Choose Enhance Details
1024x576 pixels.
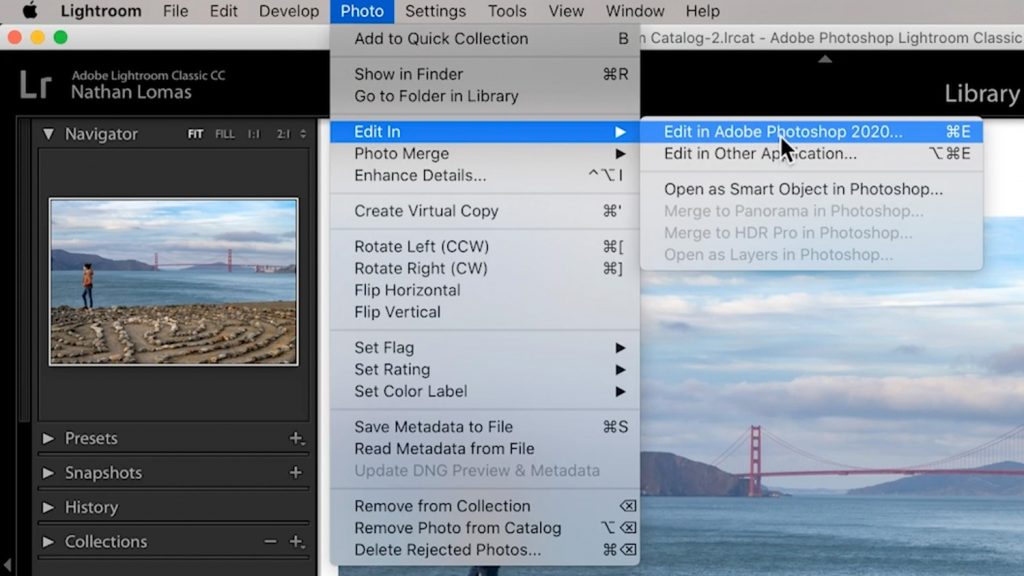pos(485,175)
